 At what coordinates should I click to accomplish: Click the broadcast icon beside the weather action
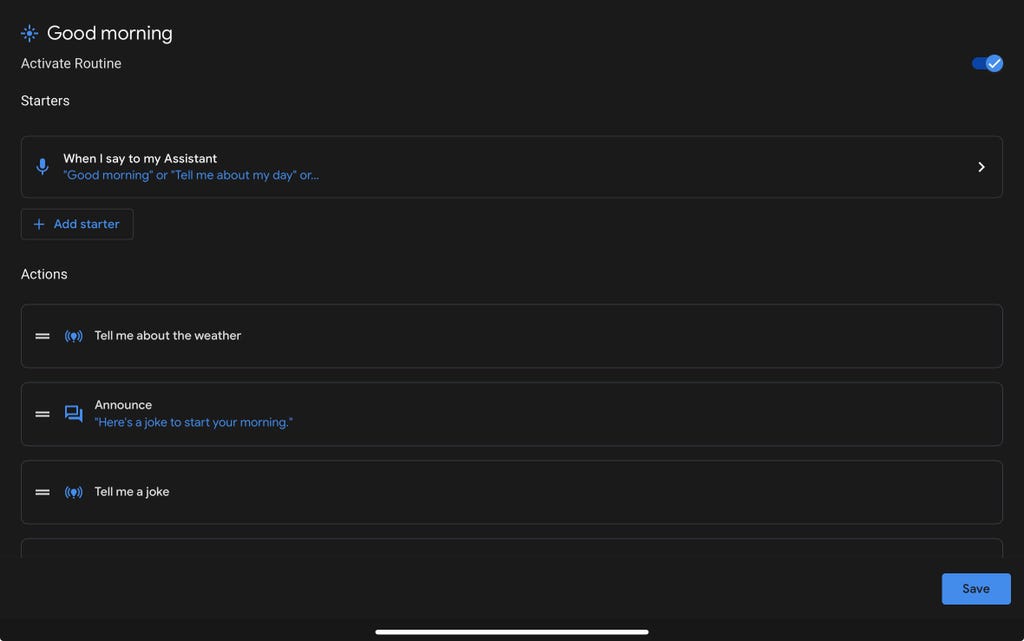tap(73, 336)
